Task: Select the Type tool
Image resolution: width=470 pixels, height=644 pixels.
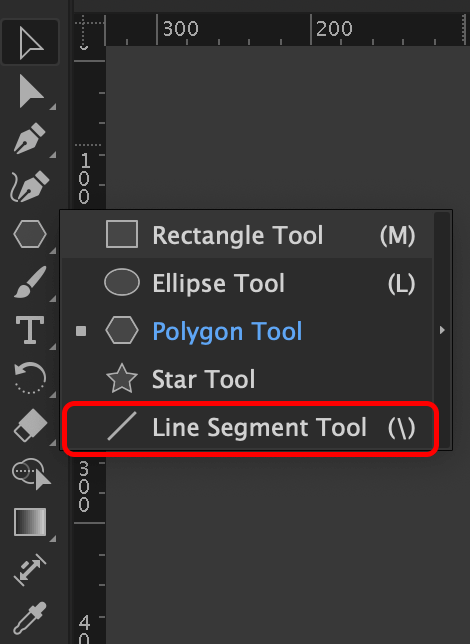Action: point(30,330)
